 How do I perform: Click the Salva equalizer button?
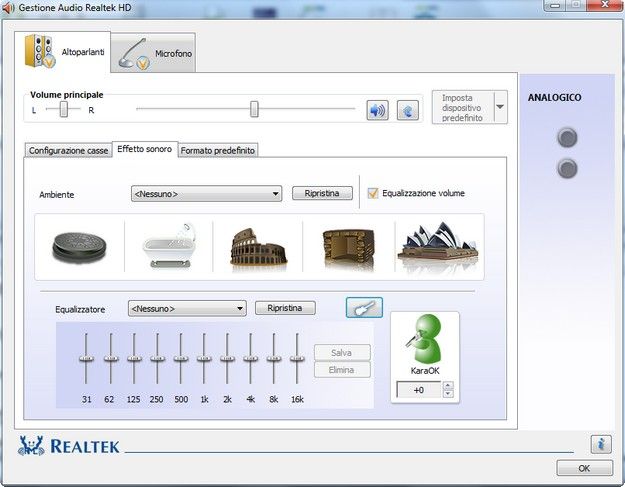[342, 353]
